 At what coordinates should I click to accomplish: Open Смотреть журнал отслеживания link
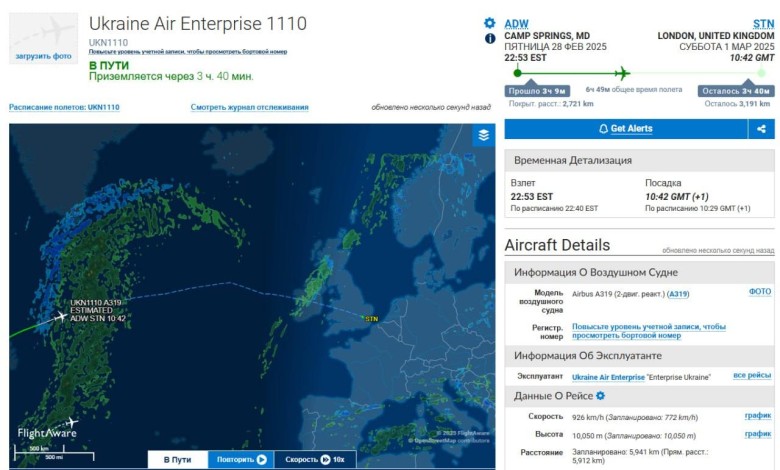click(x=249, y=107)
